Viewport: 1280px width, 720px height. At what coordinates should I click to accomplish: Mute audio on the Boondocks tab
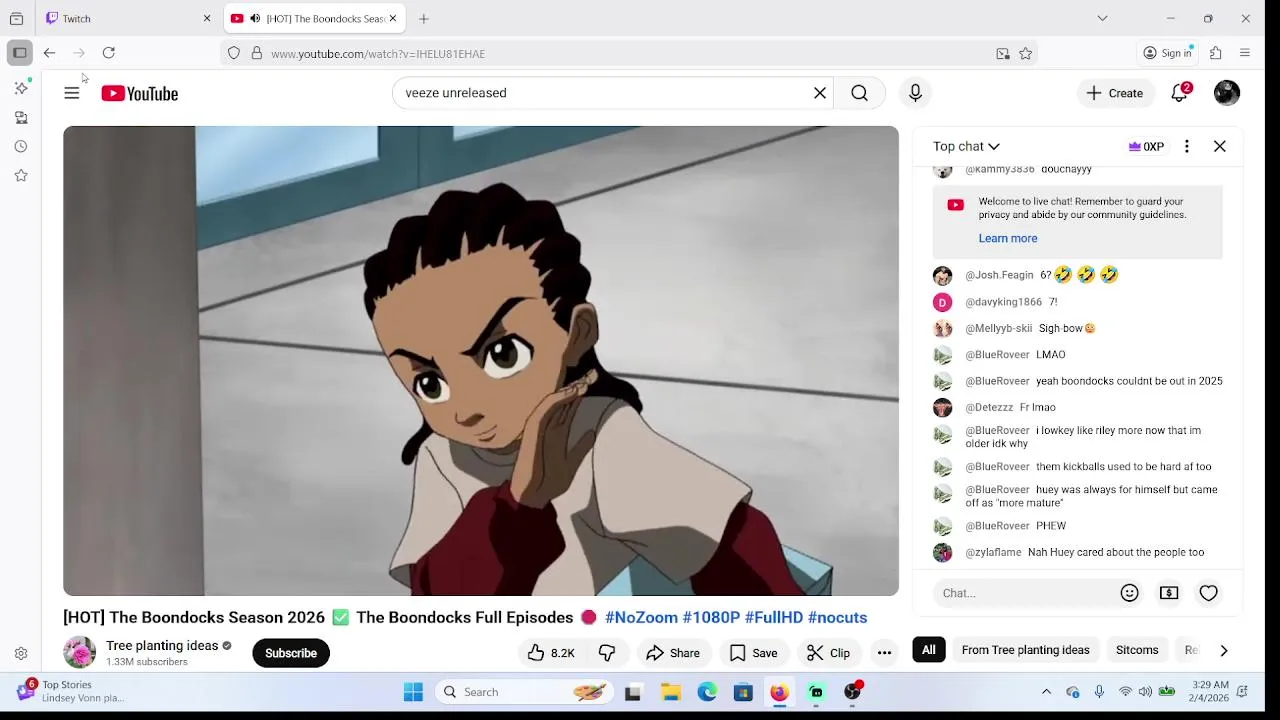(255, 18)
